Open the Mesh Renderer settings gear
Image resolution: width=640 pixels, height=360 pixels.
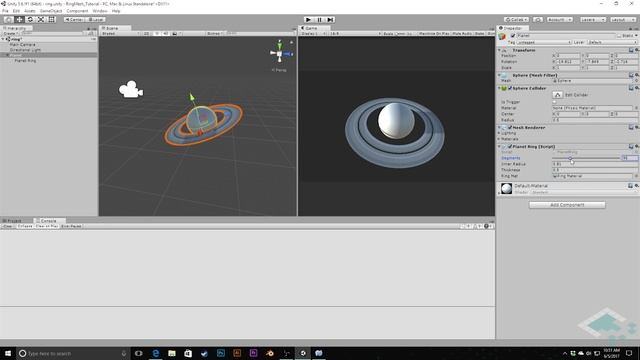coord(636,127)
